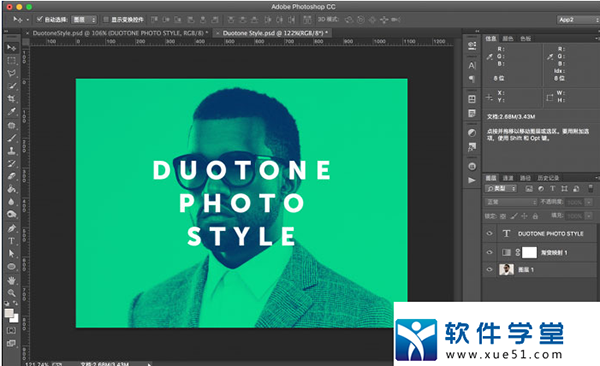600x366 pixels.
Task: Toggle lock all for layer
Action: point(535,216)
